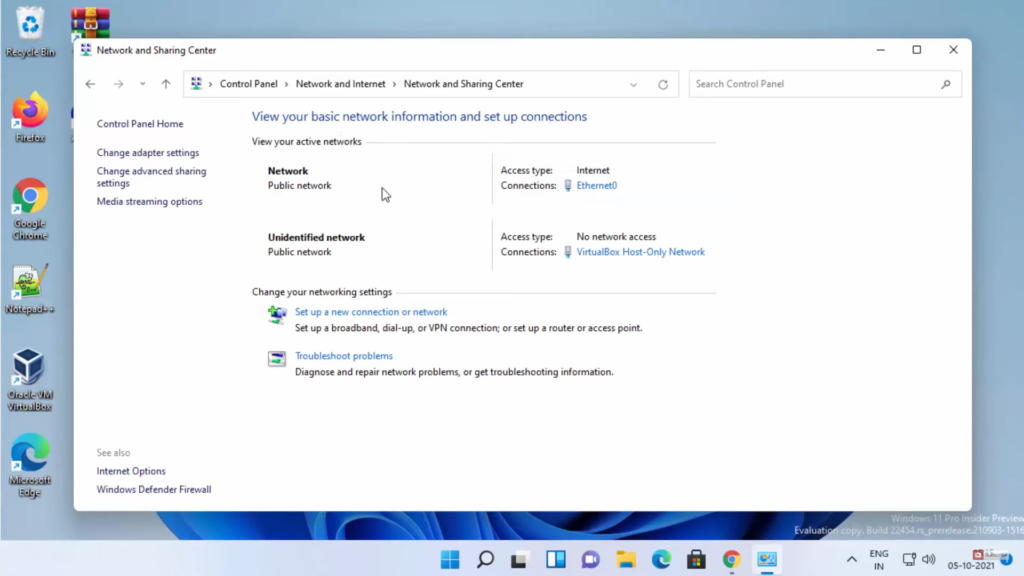
Task: Open Change adapter settings
Action: pos(148,153)
